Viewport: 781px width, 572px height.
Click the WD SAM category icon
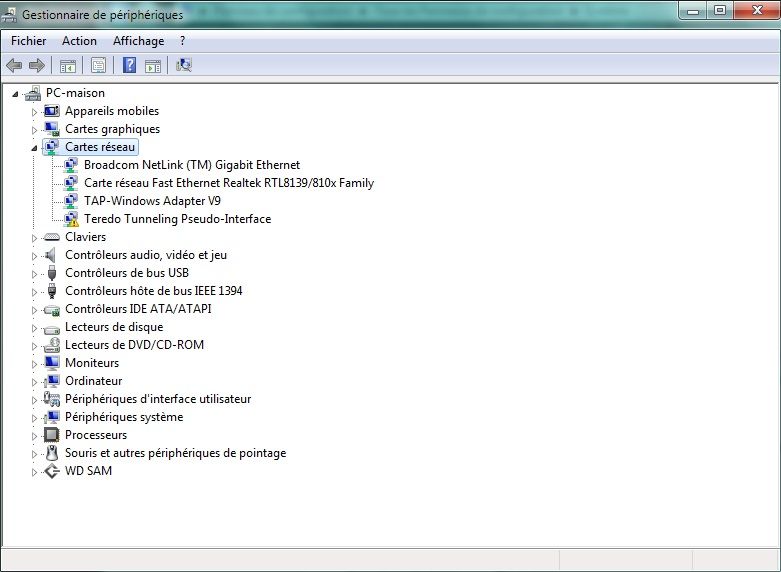coord(52,471)
